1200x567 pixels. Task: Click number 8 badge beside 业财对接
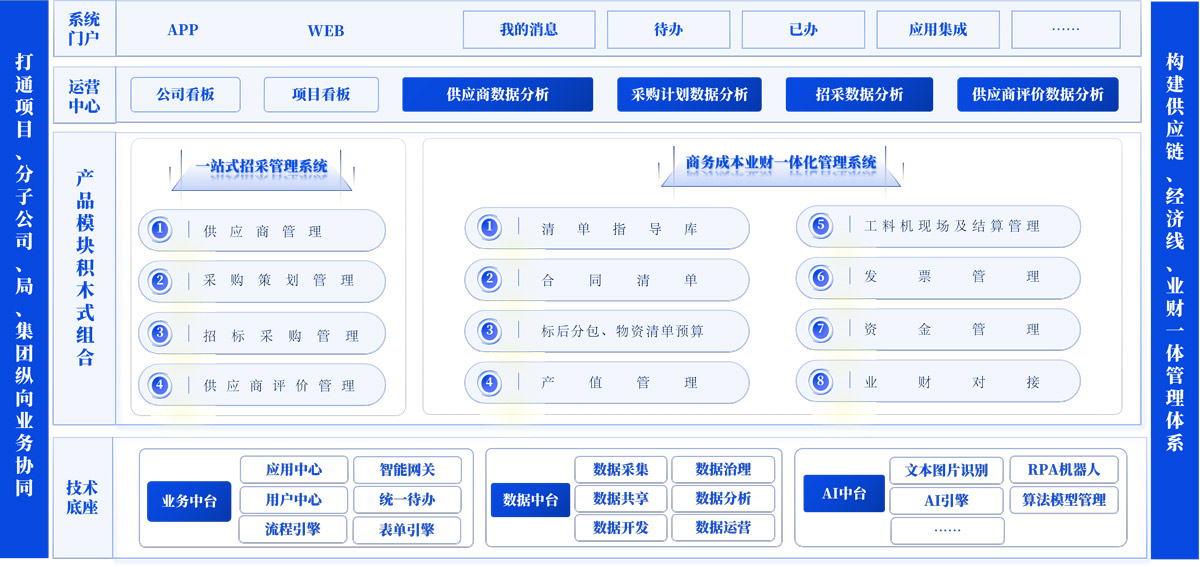821,381
